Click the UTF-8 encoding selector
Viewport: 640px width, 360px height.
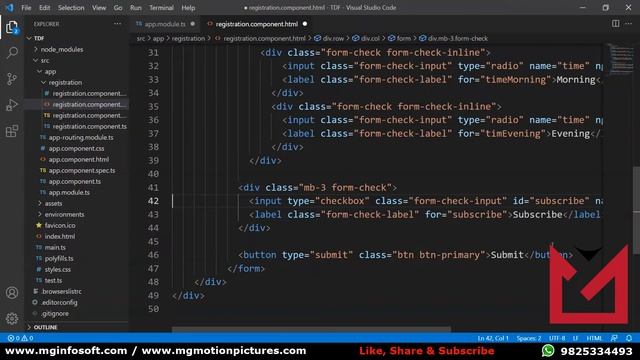coord(557,338)
